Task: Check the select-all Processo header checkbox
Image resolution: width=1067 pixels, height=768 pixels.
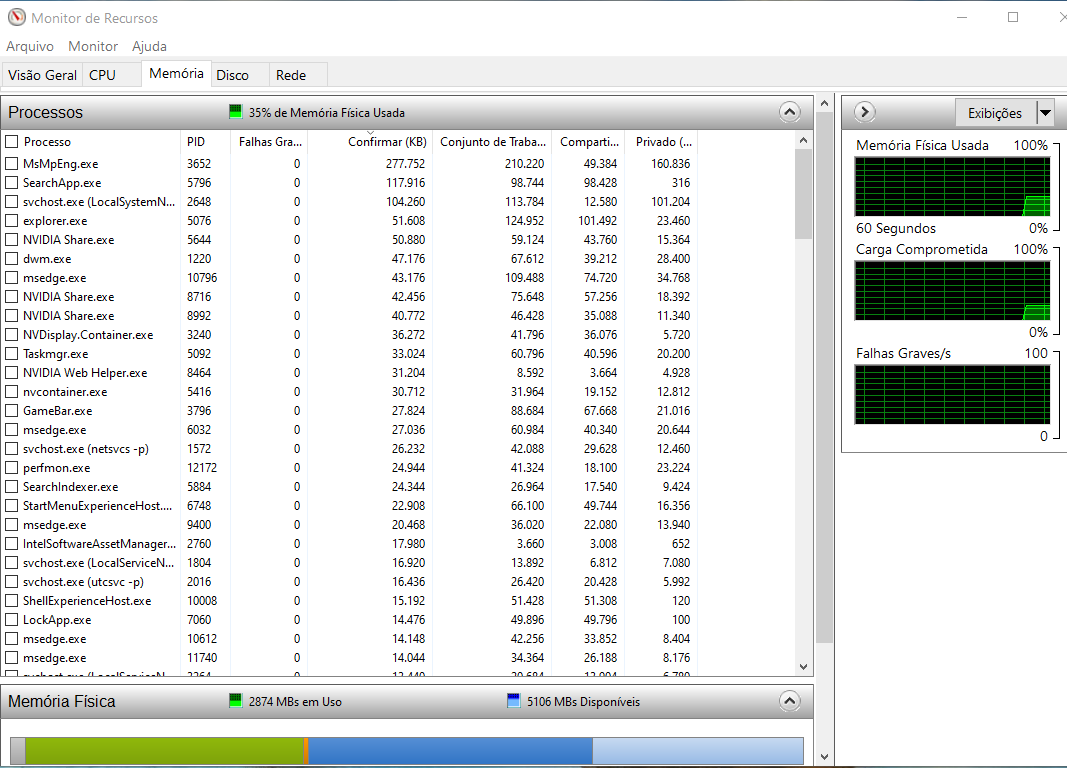Action: 12,141
